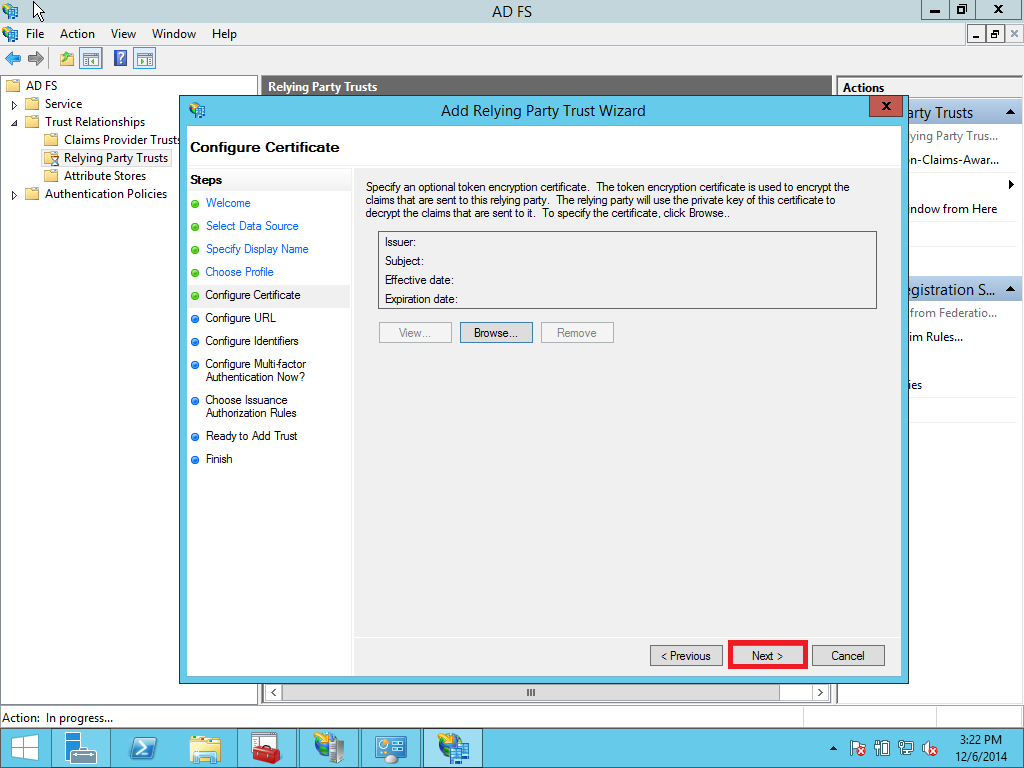Open File Explorer from the taskbar
The height and width of the screenshot is (768, 1024).
click(x=205, y=747)
